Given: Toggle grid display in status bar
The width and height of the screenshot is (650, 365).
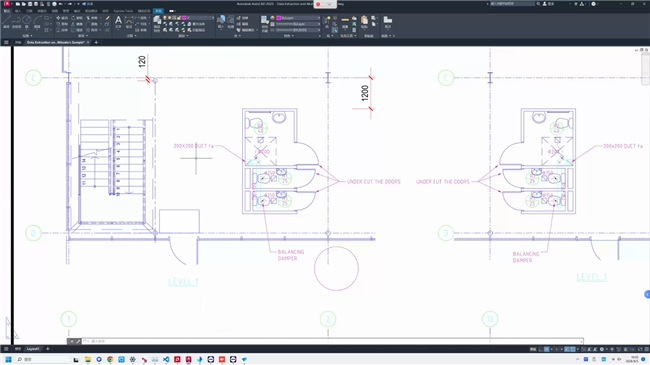Looking at the screenshot, I should 547,349.
